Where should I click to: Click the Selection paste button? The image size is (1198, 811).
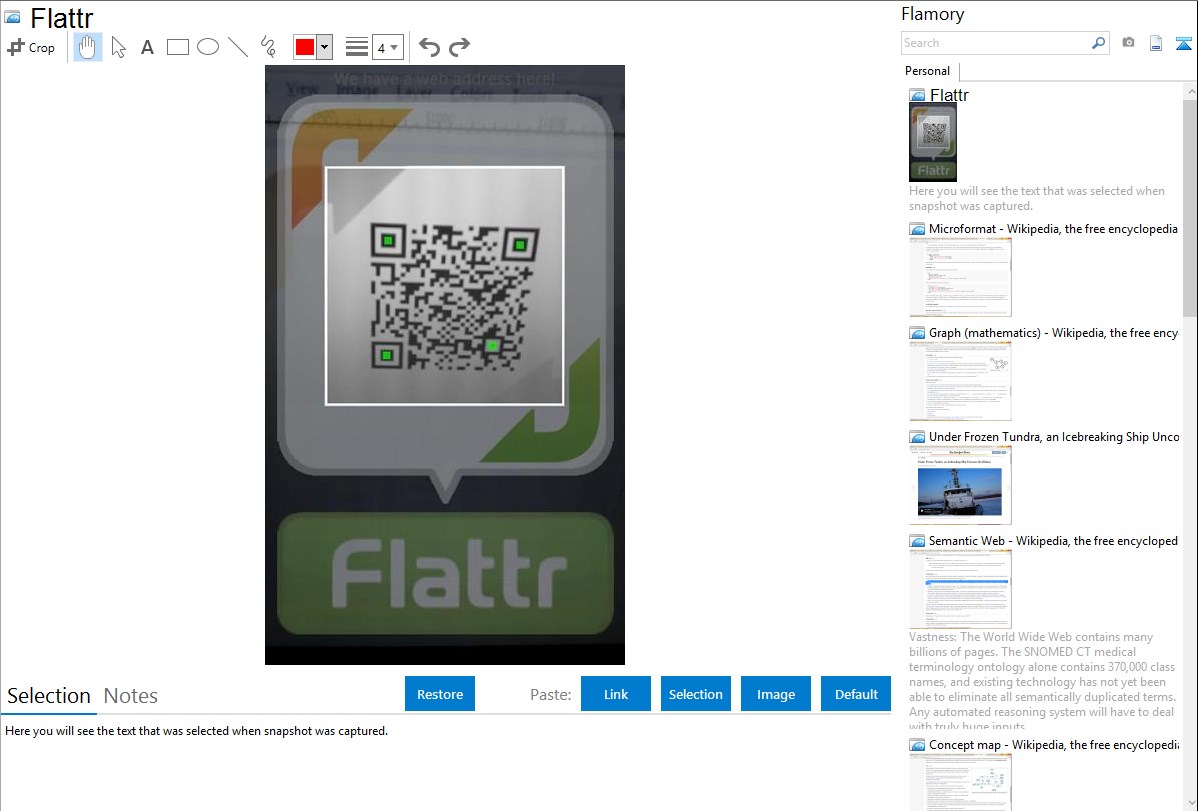point(696,694)
